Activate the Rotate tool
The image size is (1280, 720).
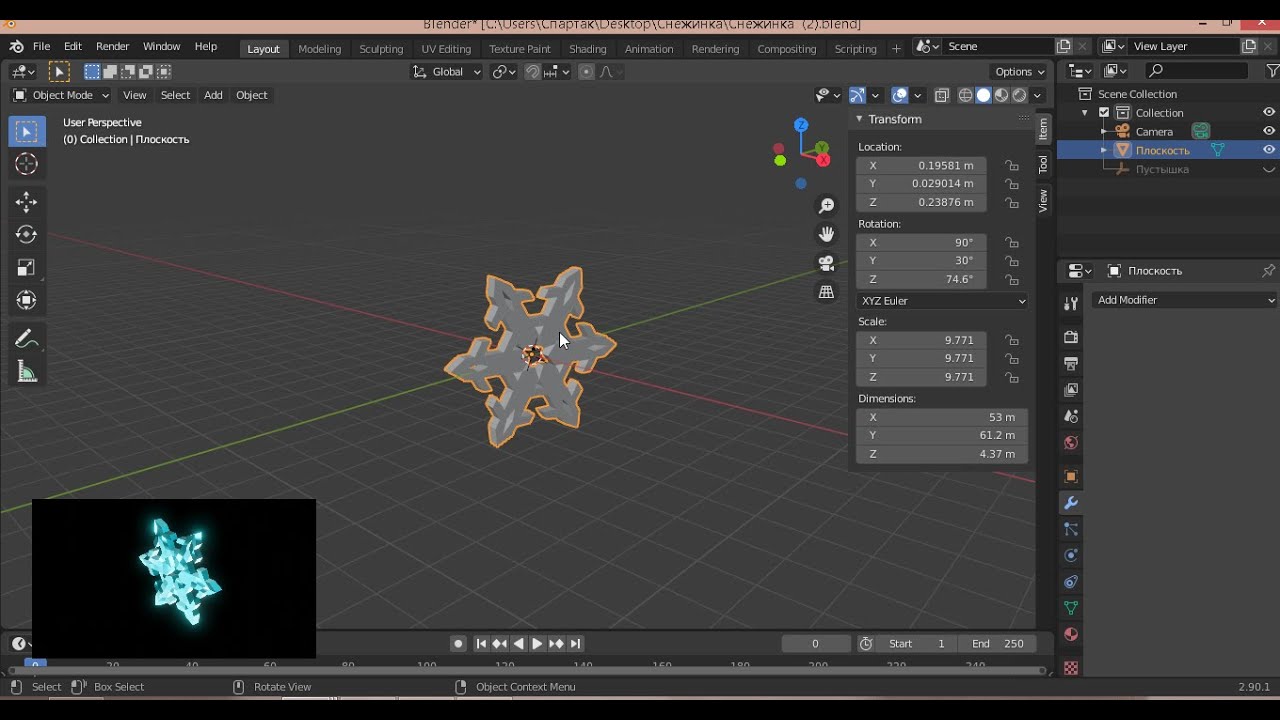point(27,234)
